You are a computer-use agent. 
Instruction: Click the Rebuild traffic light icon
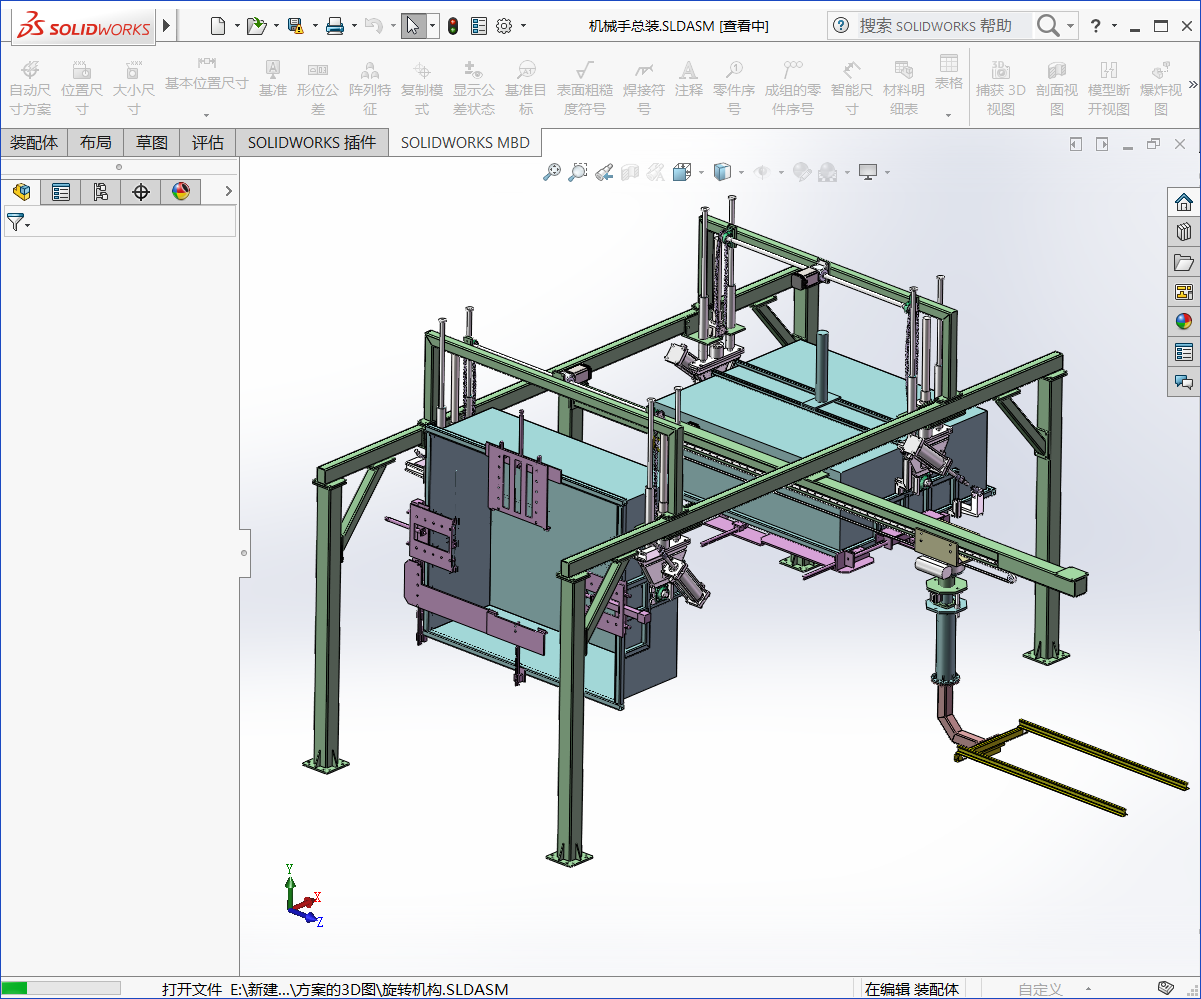(452, 26)
